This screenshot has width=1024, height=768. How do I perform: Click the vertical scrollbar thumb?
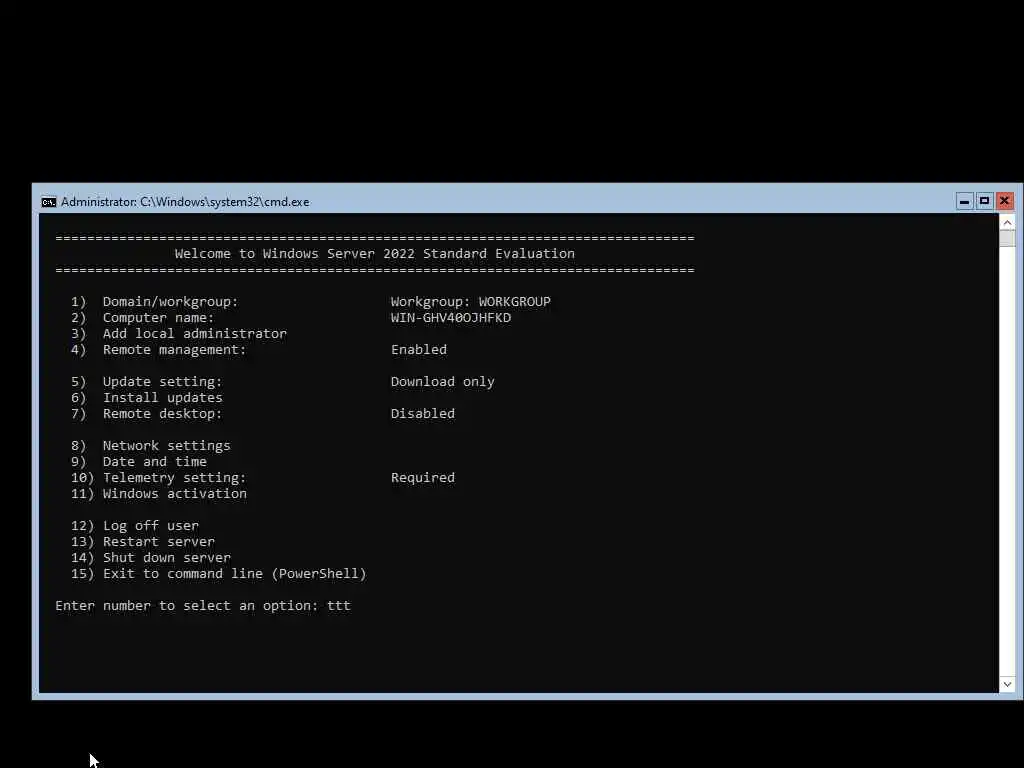[x=1007, y=238]
